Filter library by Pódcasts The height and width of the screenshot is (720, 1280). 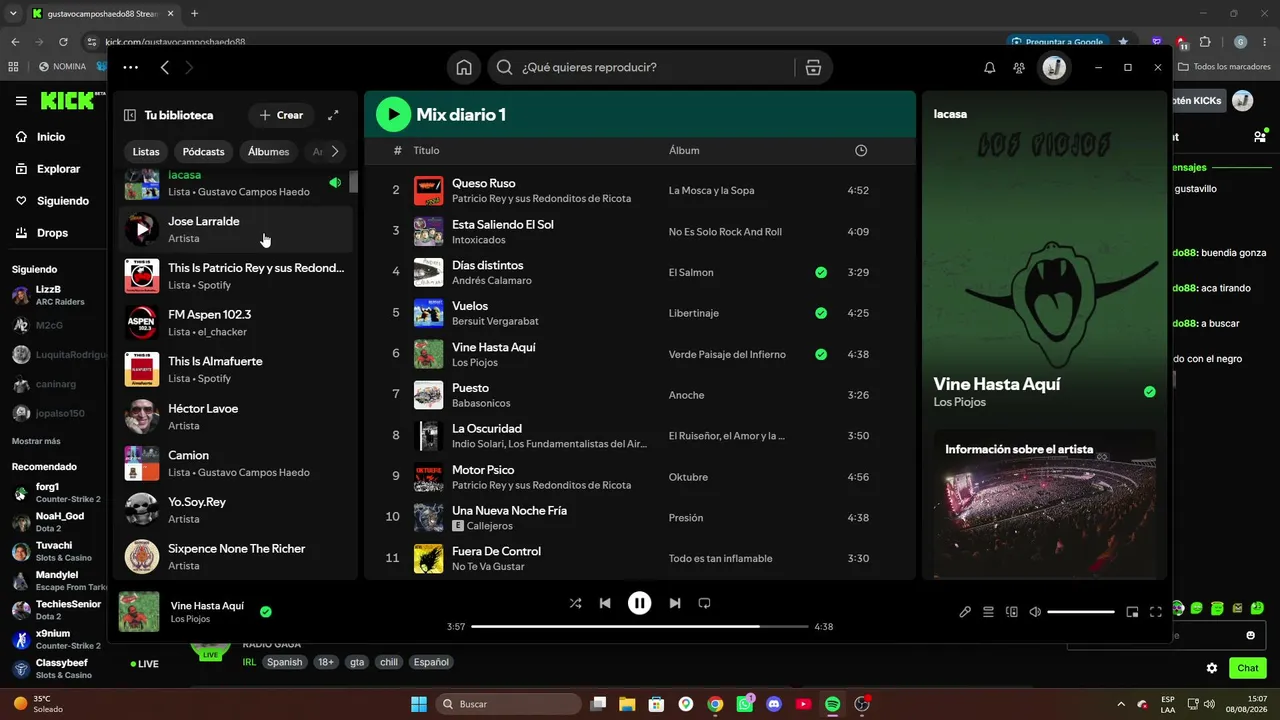pyautogui.click(x=204, y=152)
